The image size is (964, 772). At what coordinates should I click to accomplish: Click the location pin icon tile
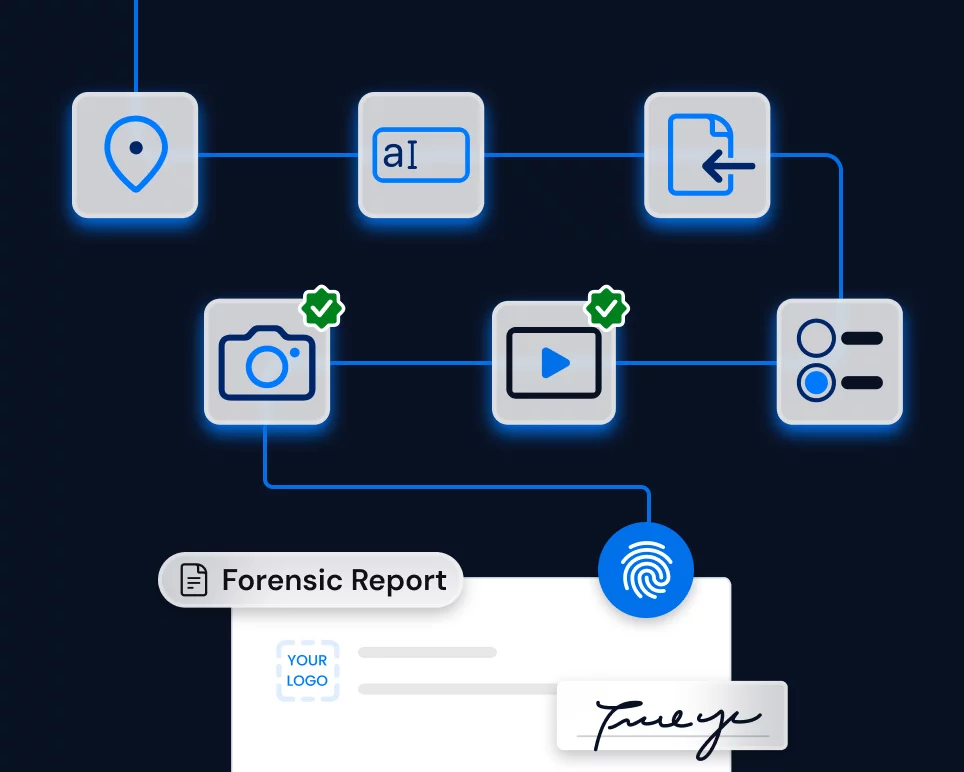click(135, 155)
